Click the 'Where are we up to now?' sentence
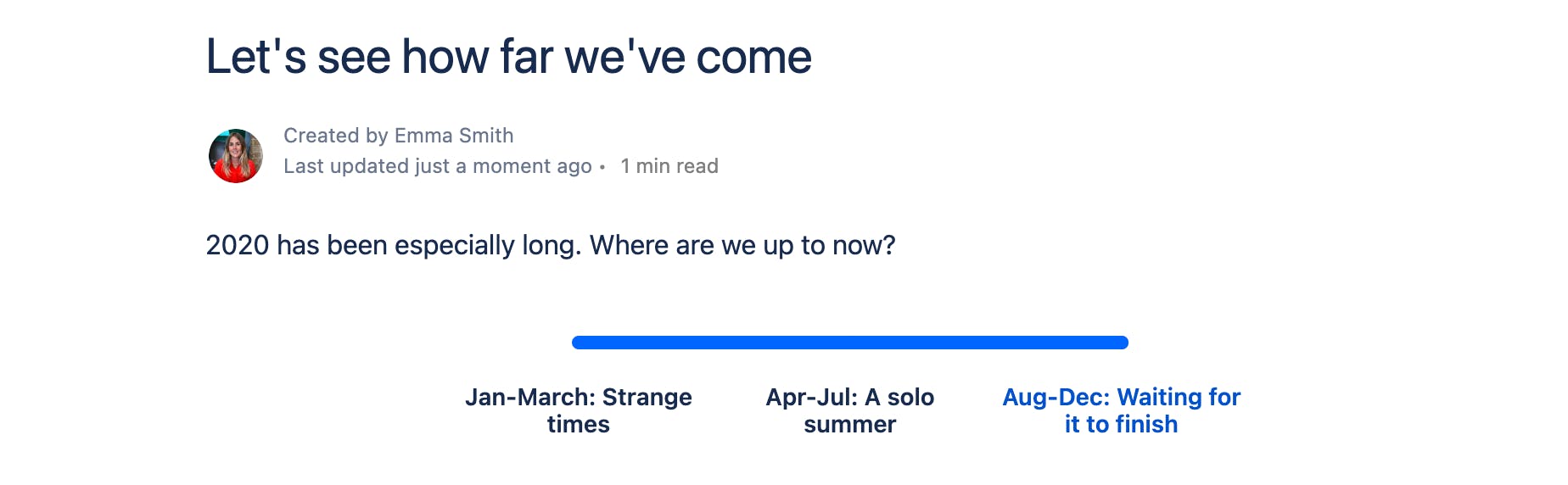Screen dimensions: 1568x485 (742, 246)
